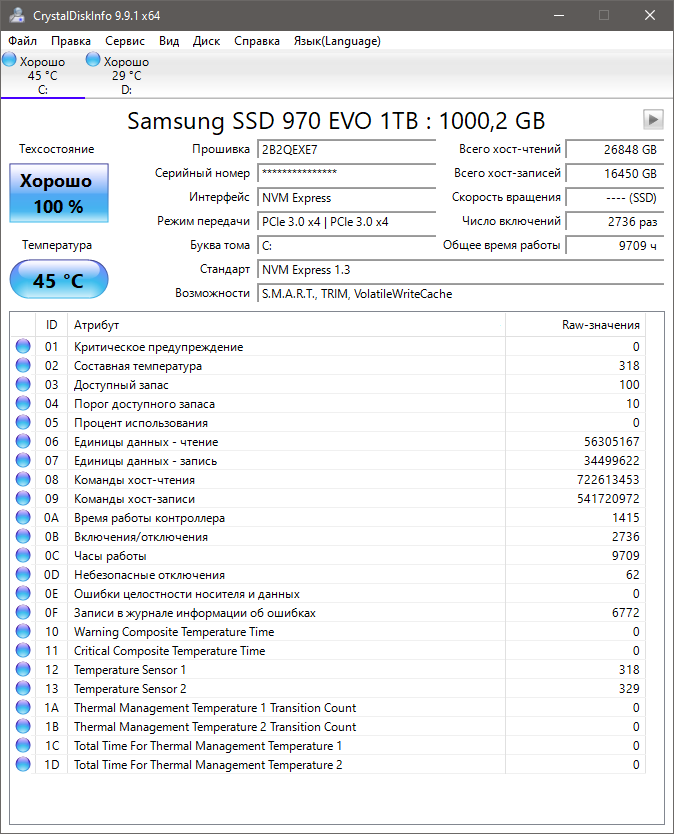The height and width of the screenshot is (834, 674).
Task: Open the Правка menu
Action: tap(71, 41)
